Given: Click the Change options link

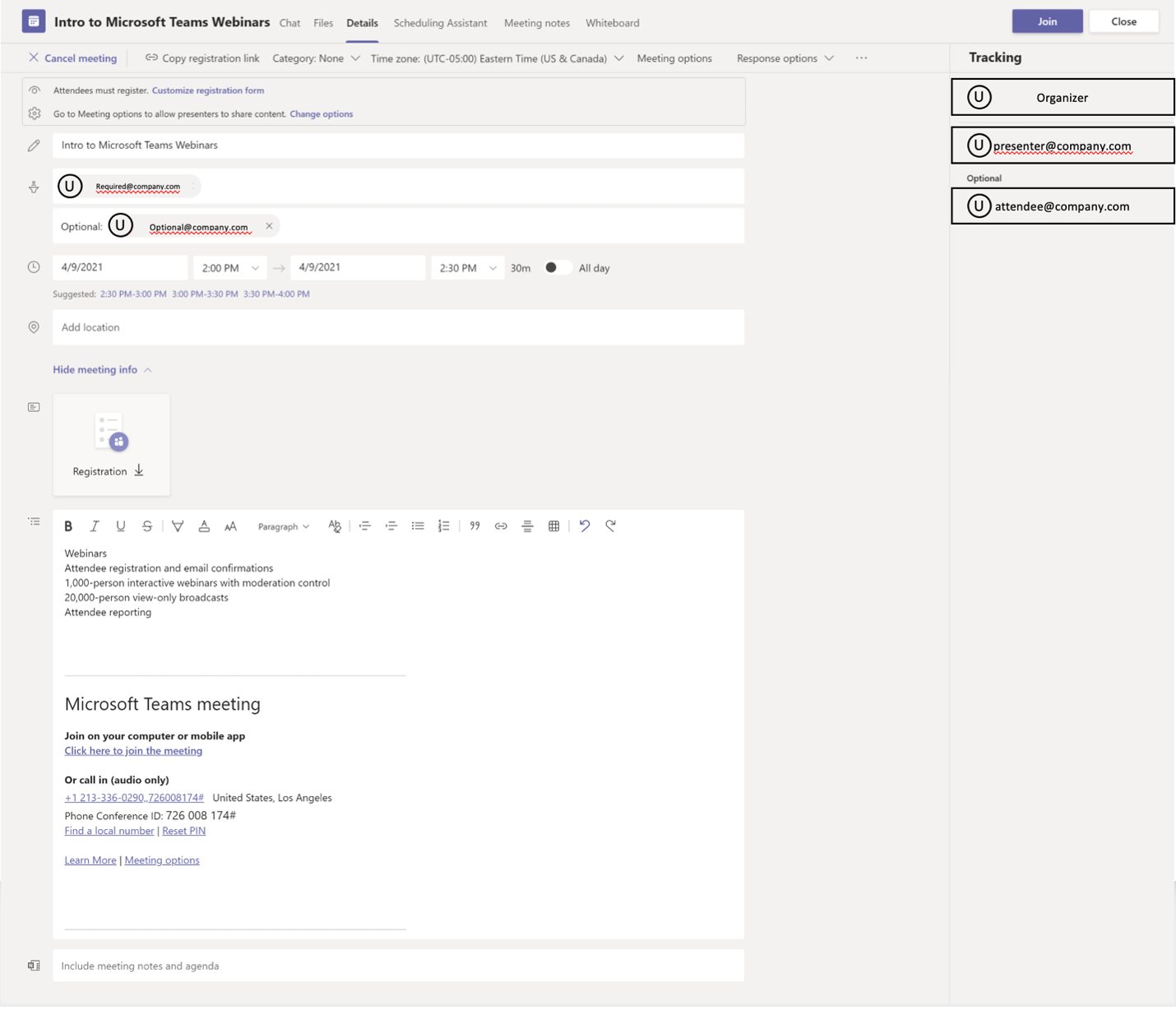Looking at the screenshot, I should pyautogui.click(x=322, y=114).
